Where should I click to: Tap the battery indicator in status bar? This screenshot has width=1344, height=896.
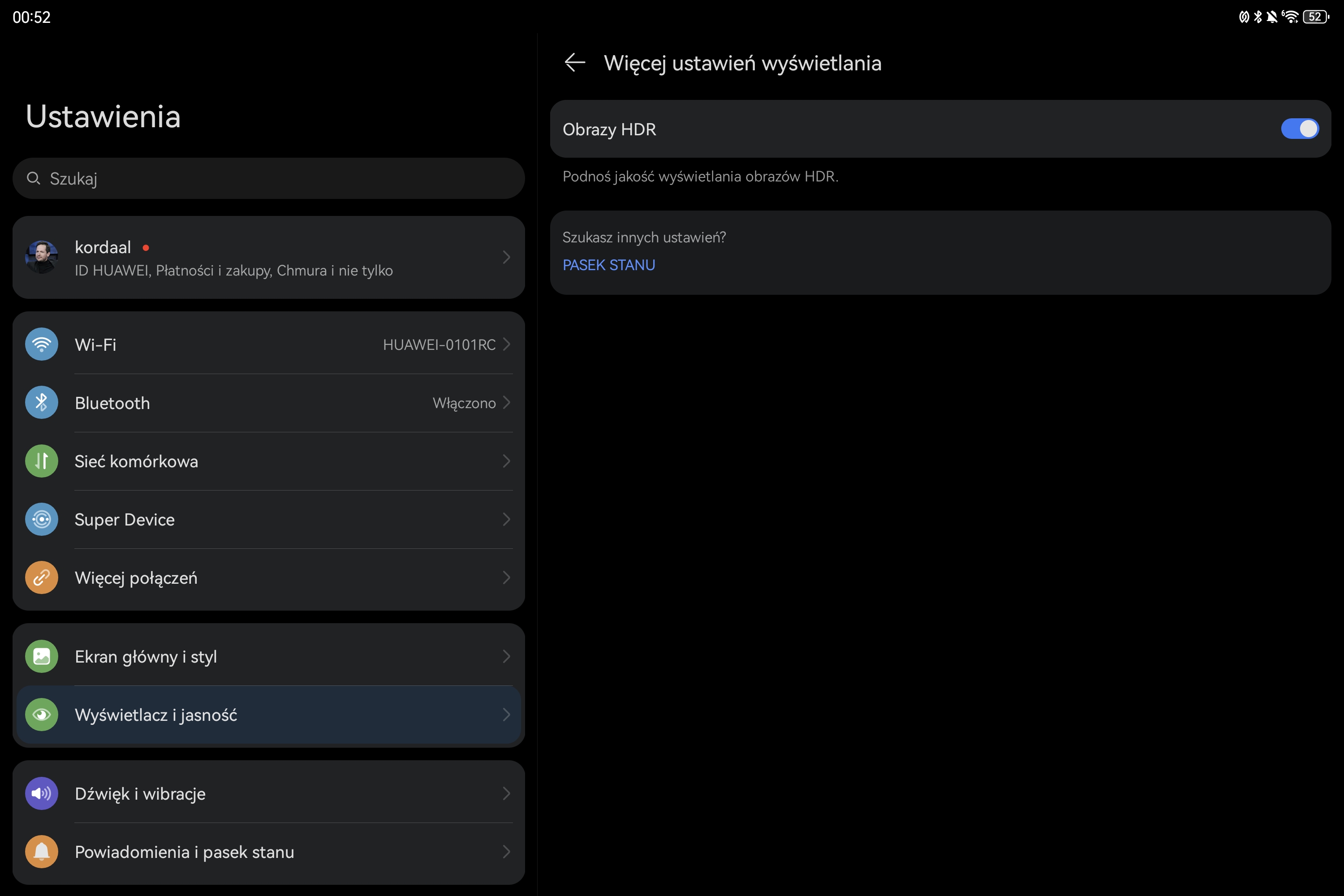click(x=1316, y=17)
